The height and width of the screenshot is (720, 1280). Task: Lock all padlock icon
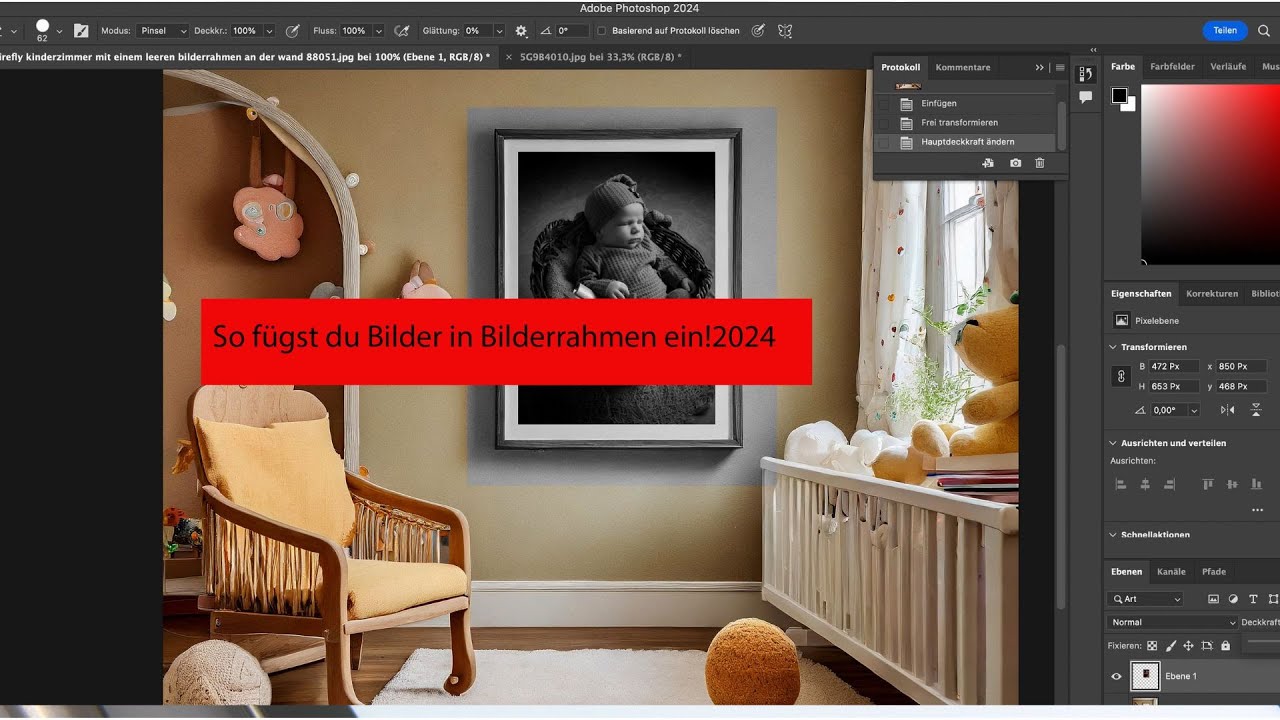(x=1225, y=646)
